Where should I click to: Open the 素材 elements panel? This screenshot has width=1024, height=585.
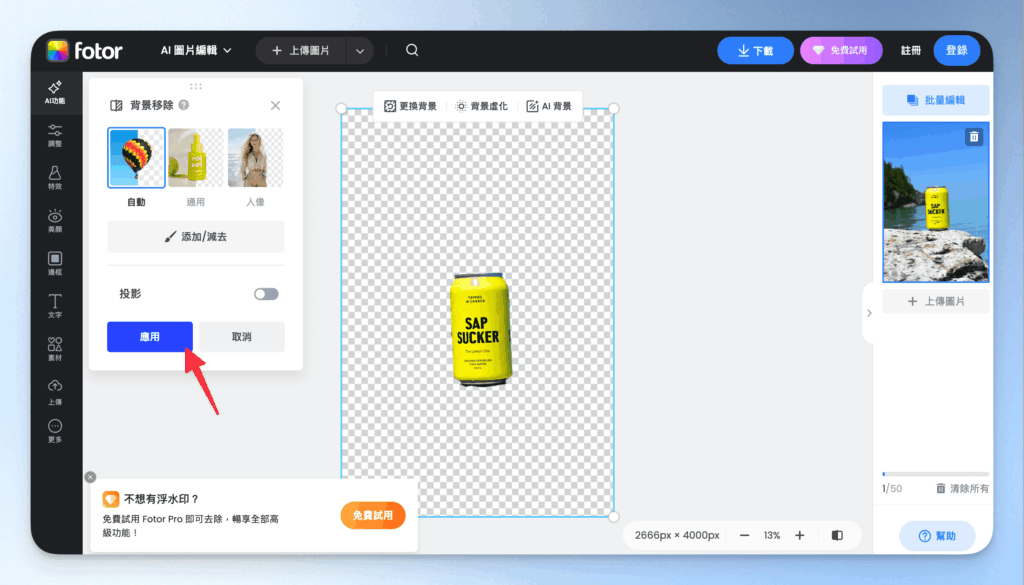coord(55,347)
